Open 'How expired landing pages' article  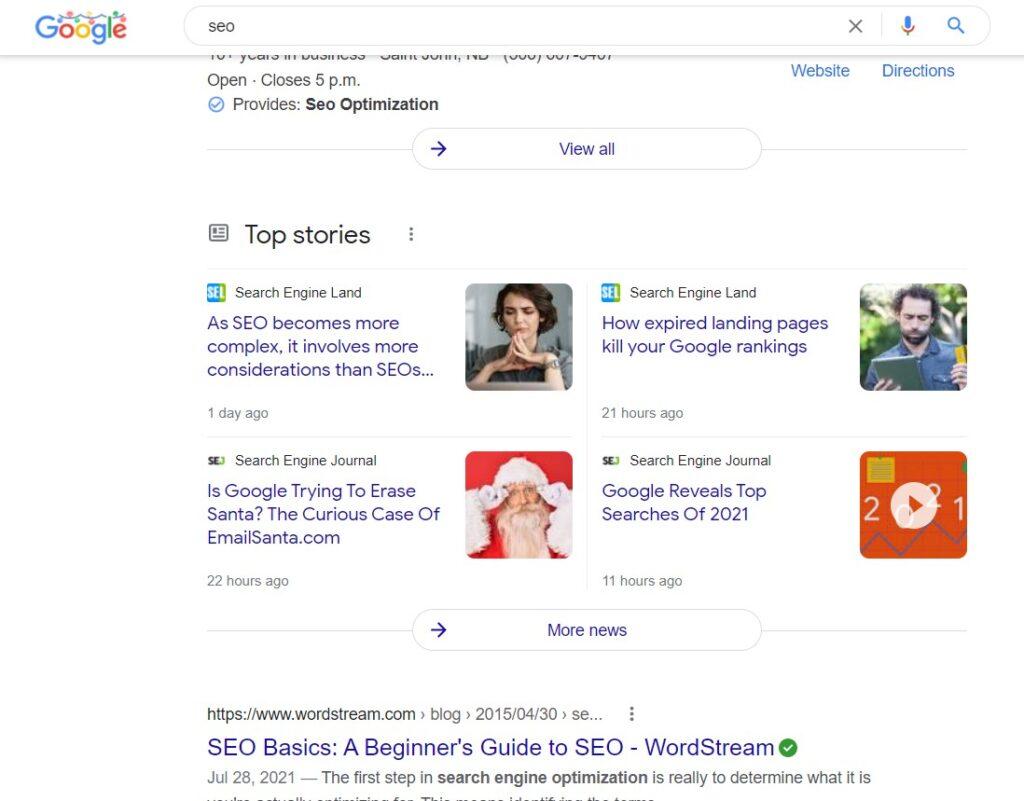(714, 334)
